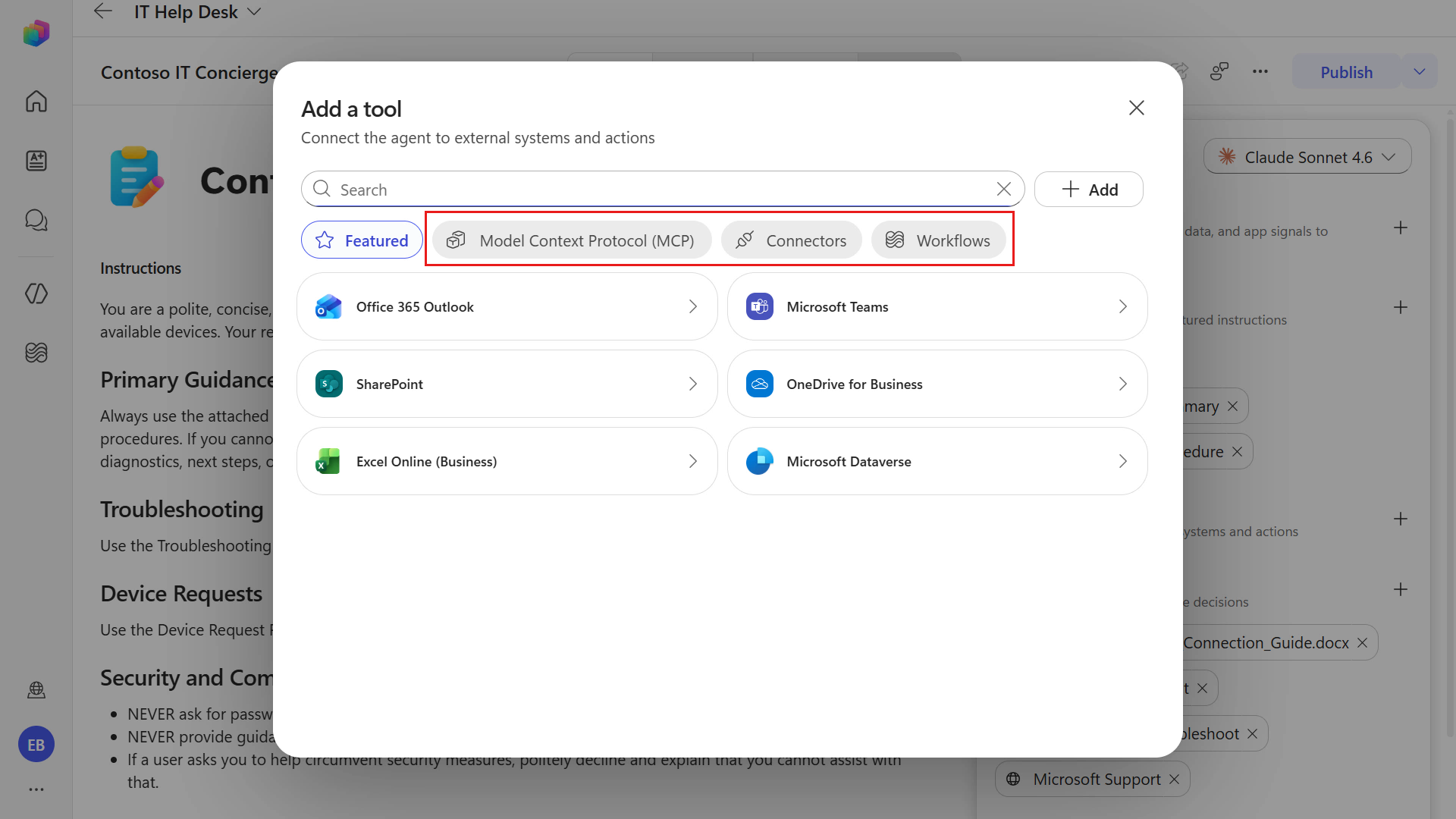Open the EB user avatar

pyautogui.click(x=36, y=745)
